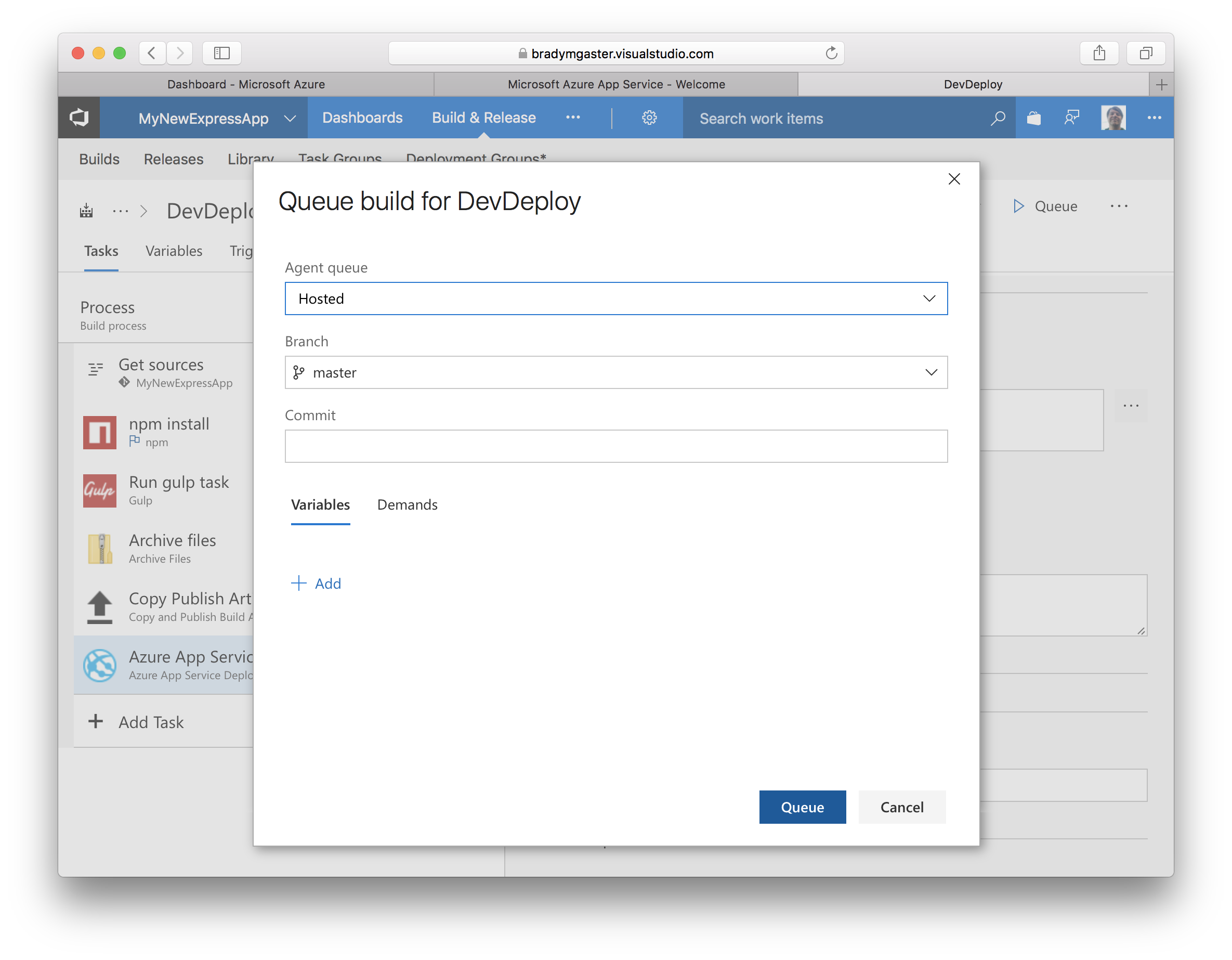Open the marketplace shopping bag icon
The image size is (1232, 960).
click(1033, 118)
